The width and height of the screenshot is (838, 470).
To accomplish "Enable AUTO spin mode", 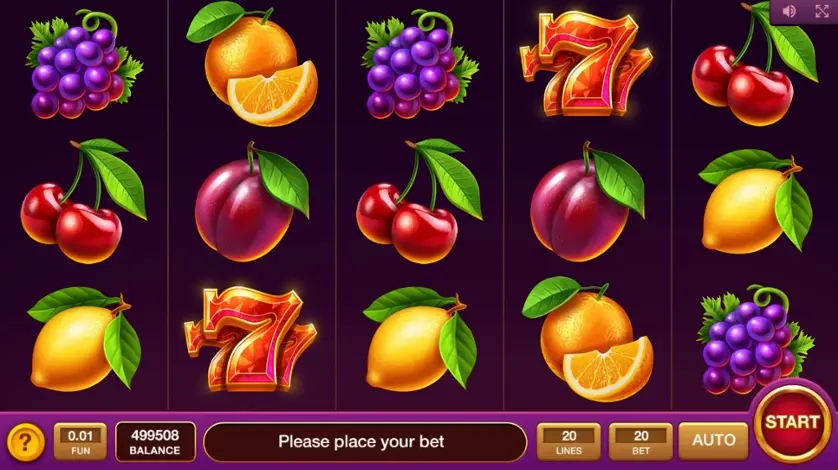I will tap(713, 441).
